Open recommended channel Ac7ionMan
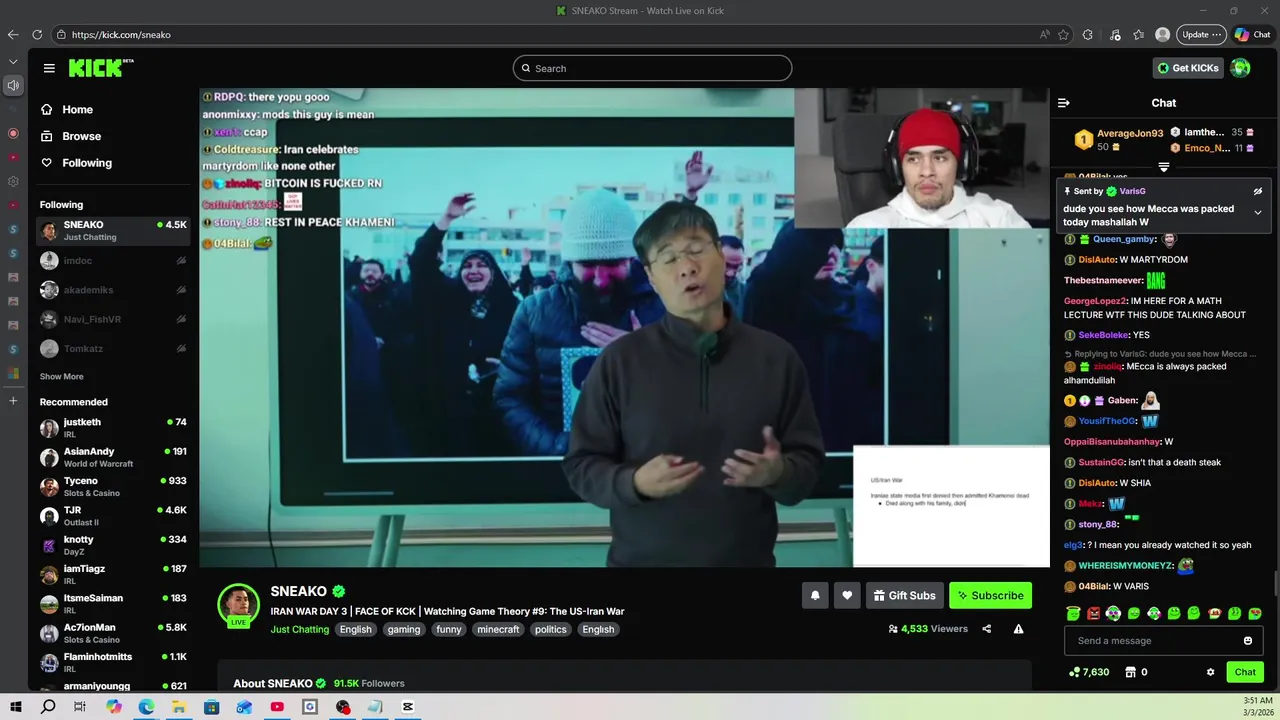 tap(113, 633)
